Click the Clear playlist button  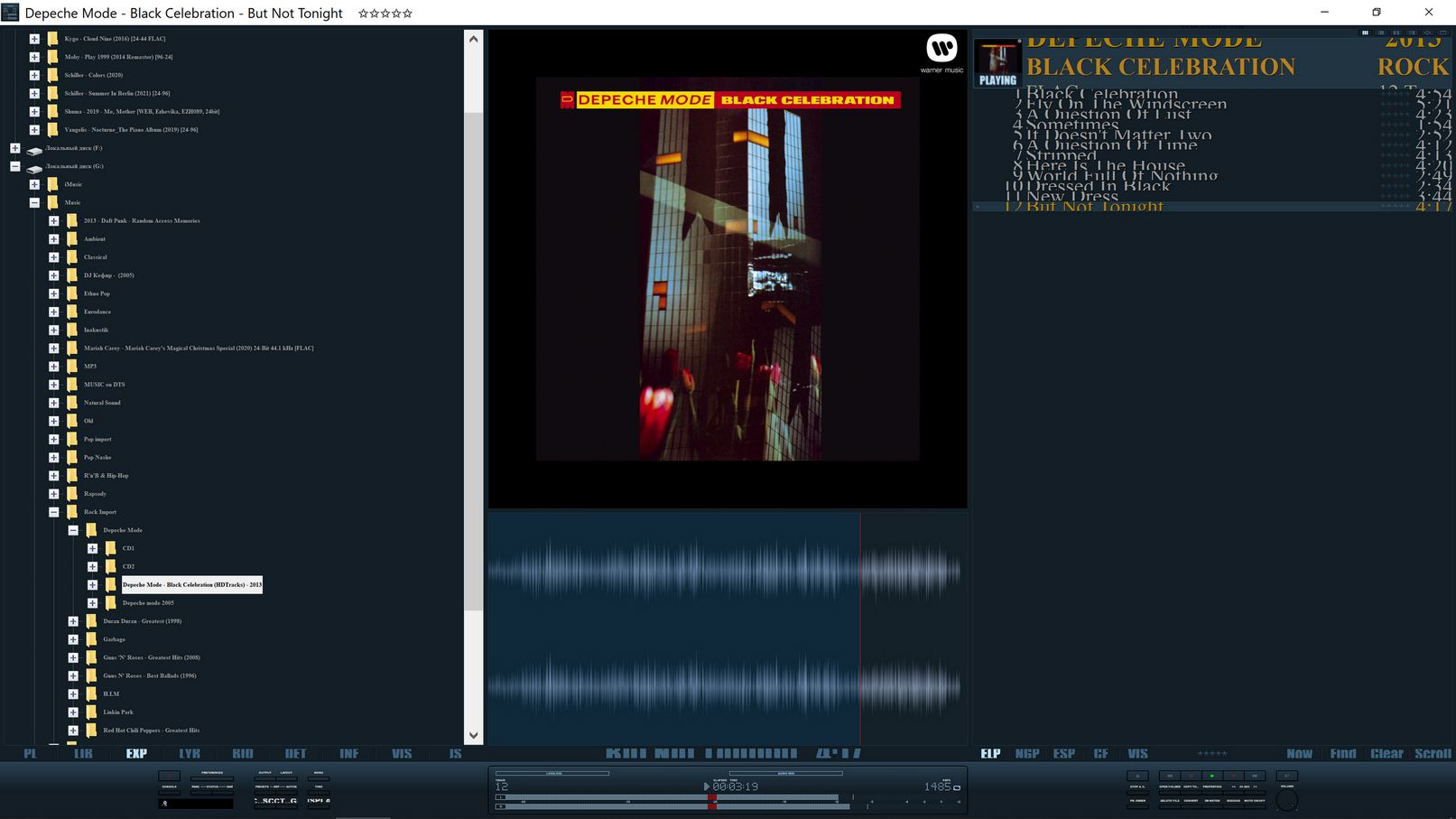1386,753
